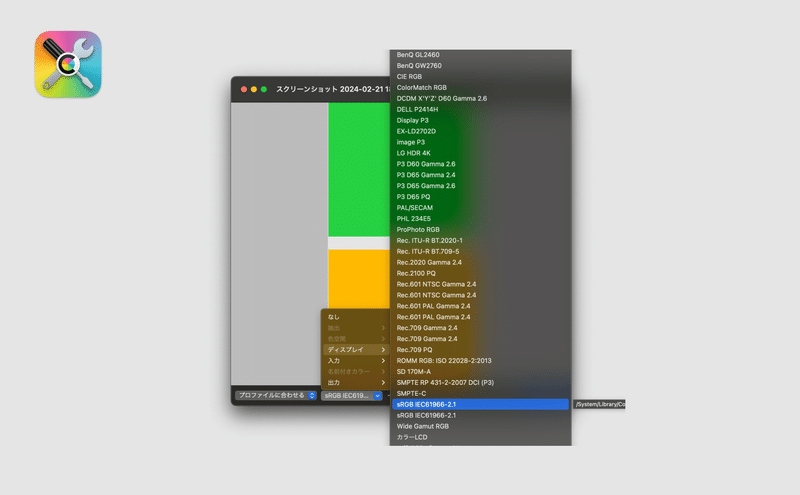800x495 pixels.
Task: Pick EX-LD2702D from the list
Action: (481, 131)
